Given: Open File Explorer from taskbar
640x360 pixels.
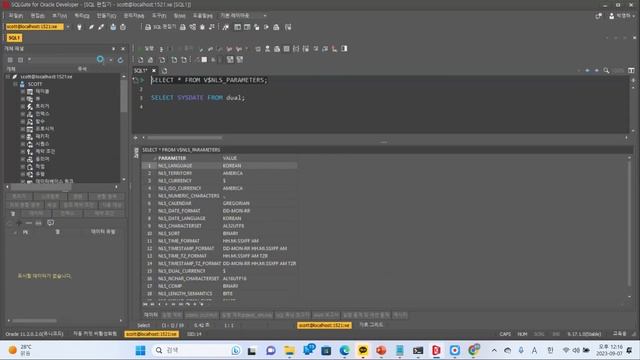Looking at the screenshot, I should pyautogui.click(x=289, y=350).
